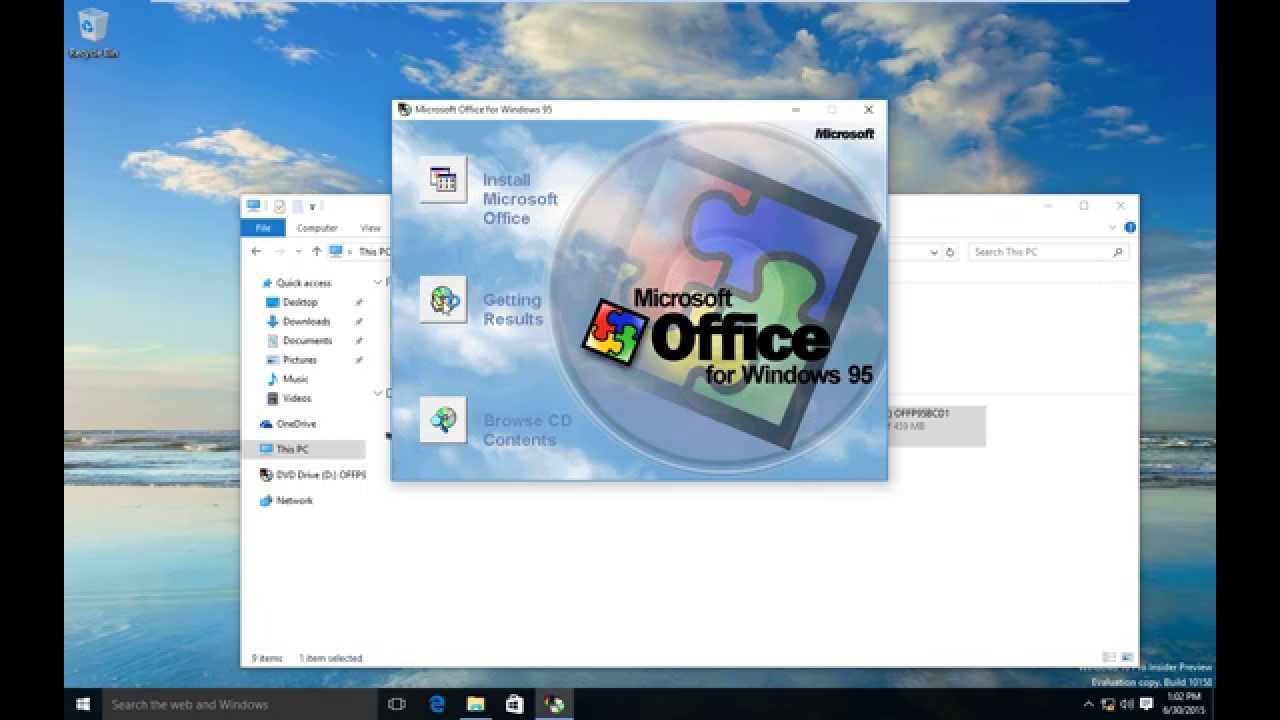Select Network in the navigation pane

click(x=294, y=500)
